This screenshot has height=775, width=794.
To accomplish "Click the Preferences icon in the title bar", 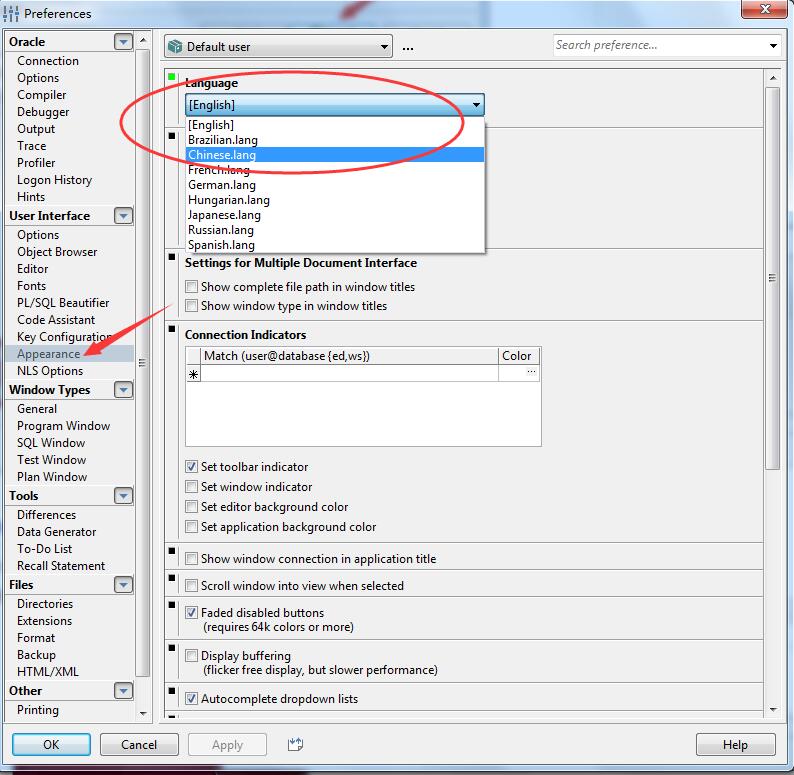I will pos(12,14).
